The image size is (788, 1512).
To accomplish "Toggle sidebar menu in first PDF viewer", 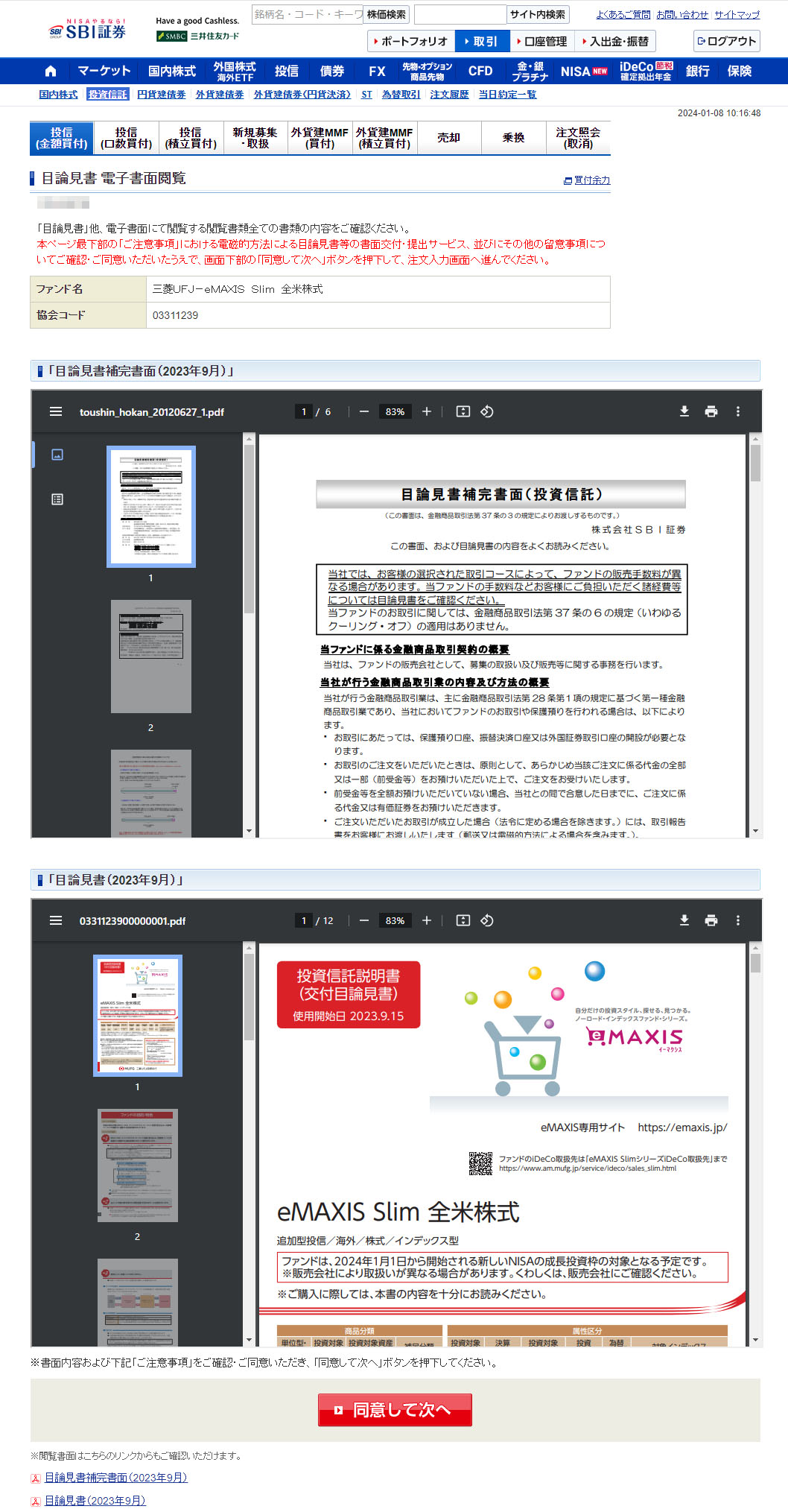I will coord(56,411).
